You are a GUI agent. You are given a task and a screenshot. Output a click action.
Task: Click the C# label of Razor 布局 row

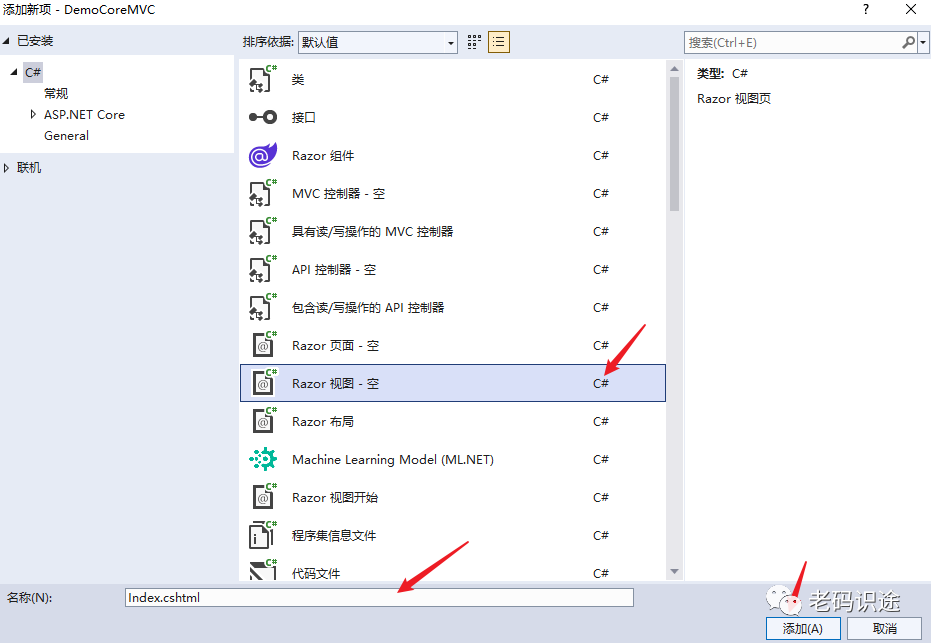[x=601, y=422]
